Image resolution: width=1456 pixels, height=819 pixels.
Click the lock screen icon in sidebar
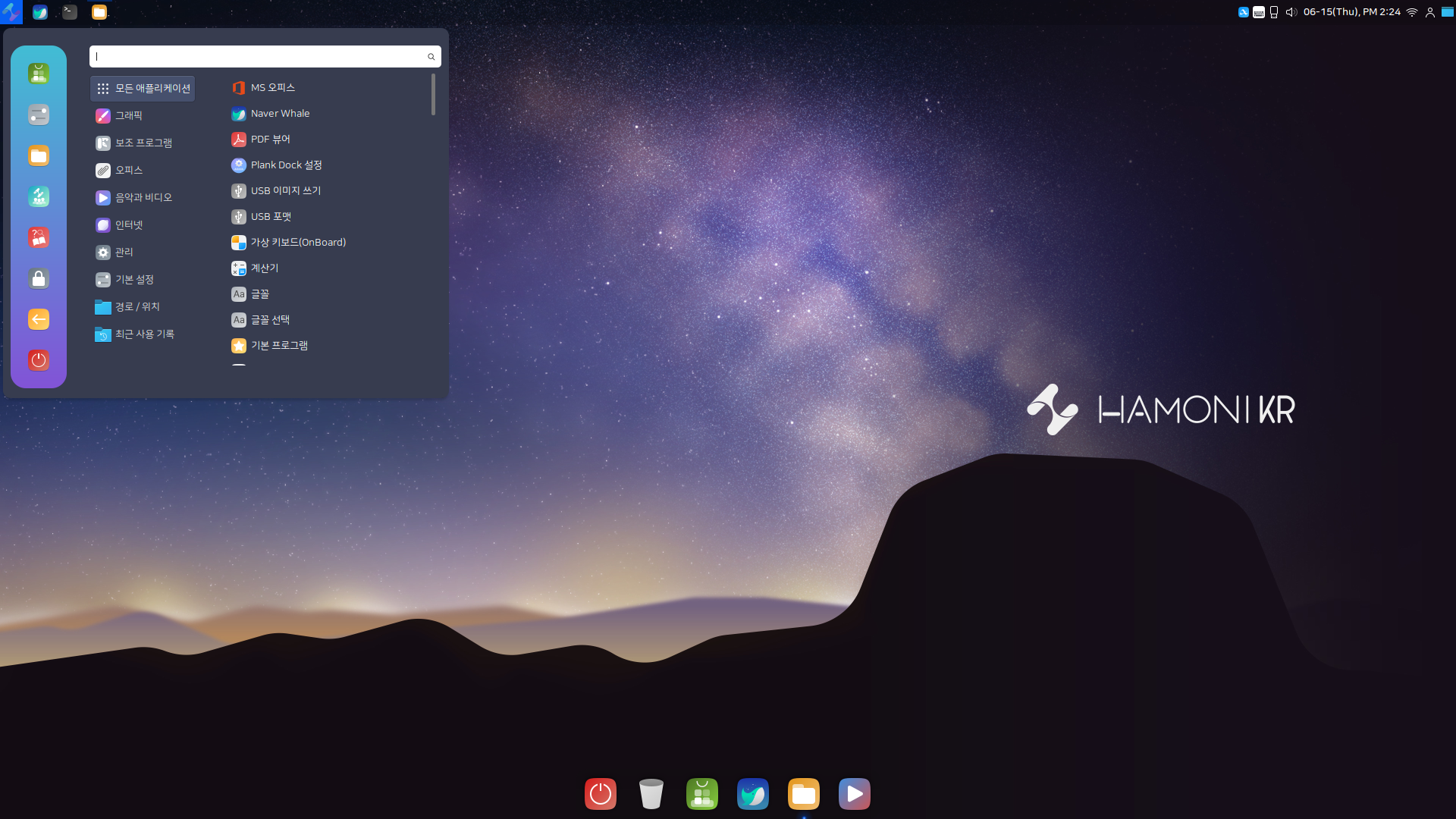pos(39,278)
